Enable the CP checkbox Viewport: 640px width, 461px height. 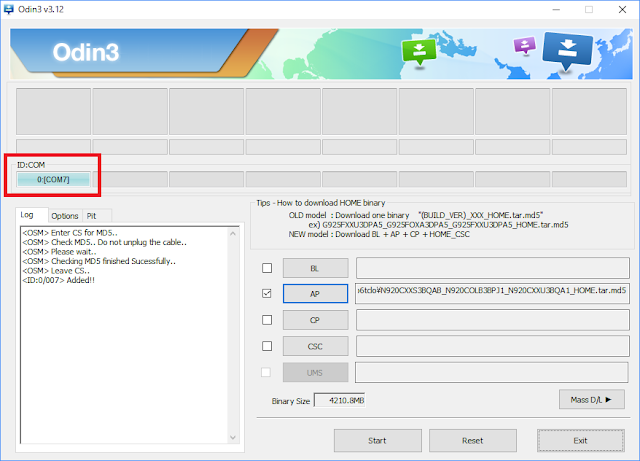(267, 320)
